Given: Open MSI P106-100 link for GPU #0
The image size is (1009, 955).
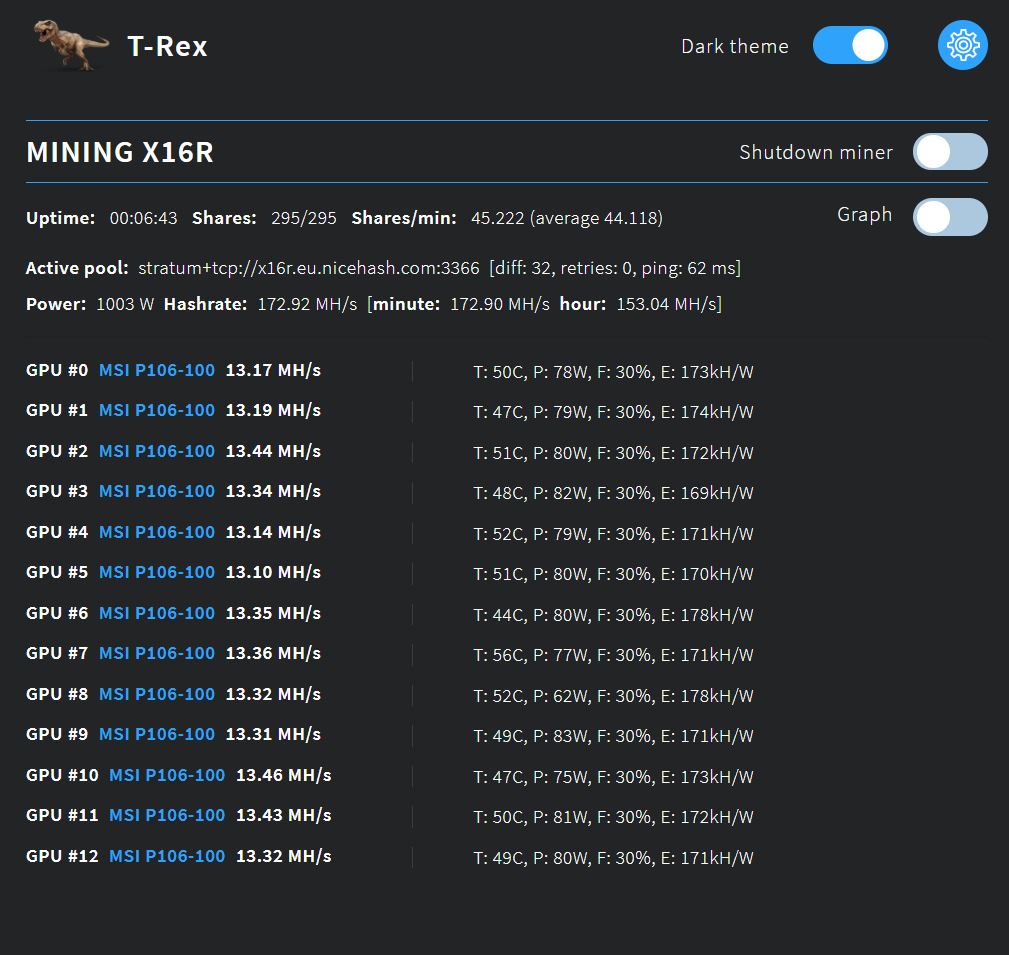Looking at the screenshot, I should (x=156, y=371).
